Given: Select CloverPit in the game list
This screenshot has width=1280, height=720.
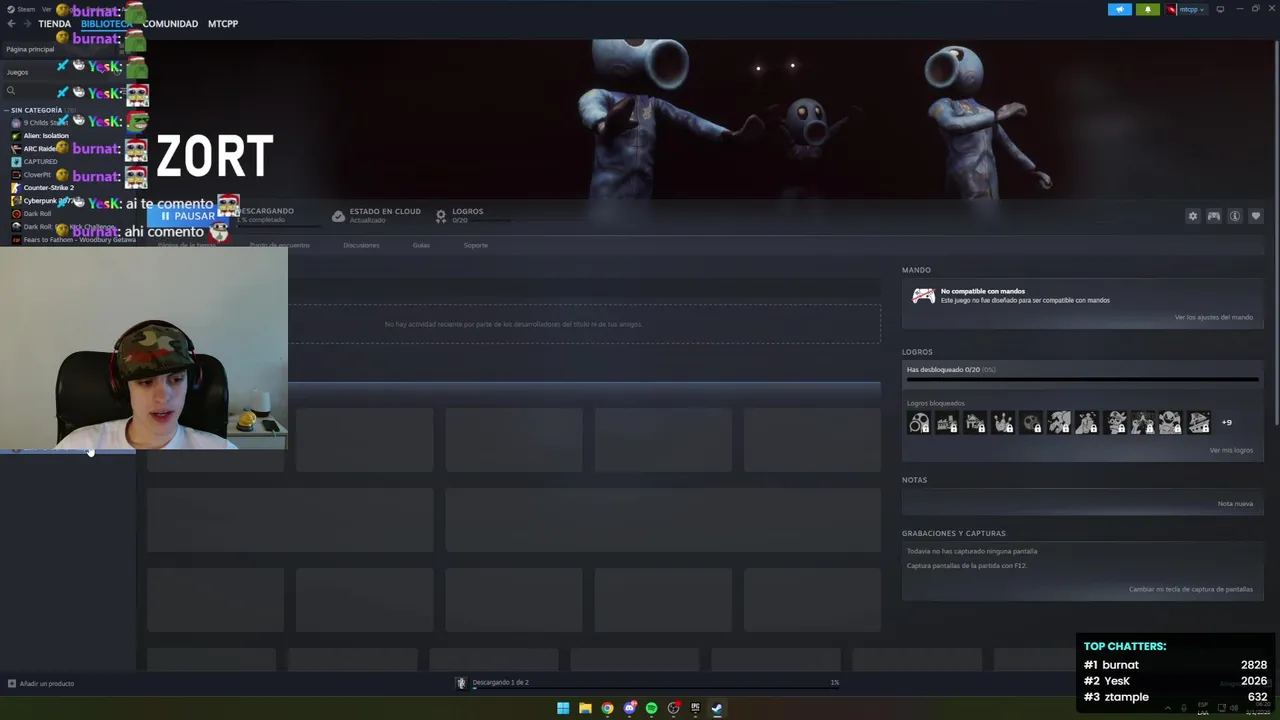Looking at the screenshot, I should (37, 175).
